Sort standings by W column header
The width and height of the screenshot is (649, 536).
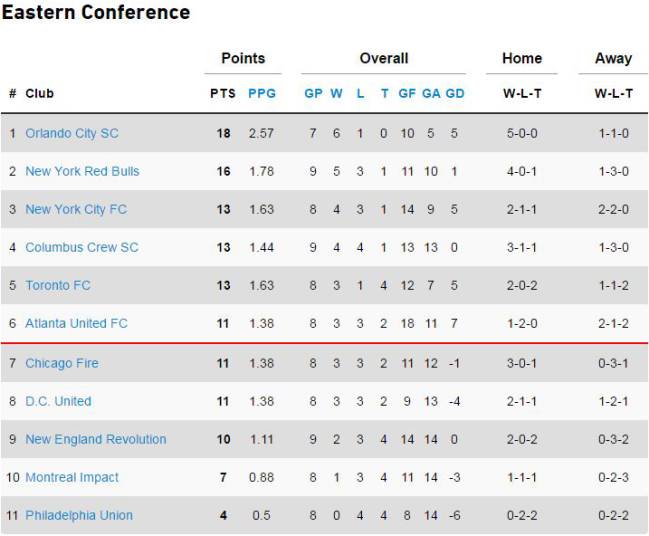[x=337, y=94]
